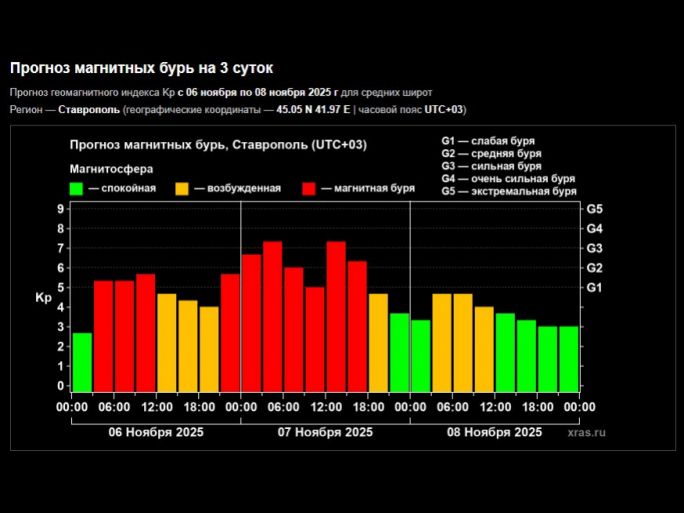Click the first green bar on 06 November
The width and height of the screenshot is (684, 513).
point(82,362)
